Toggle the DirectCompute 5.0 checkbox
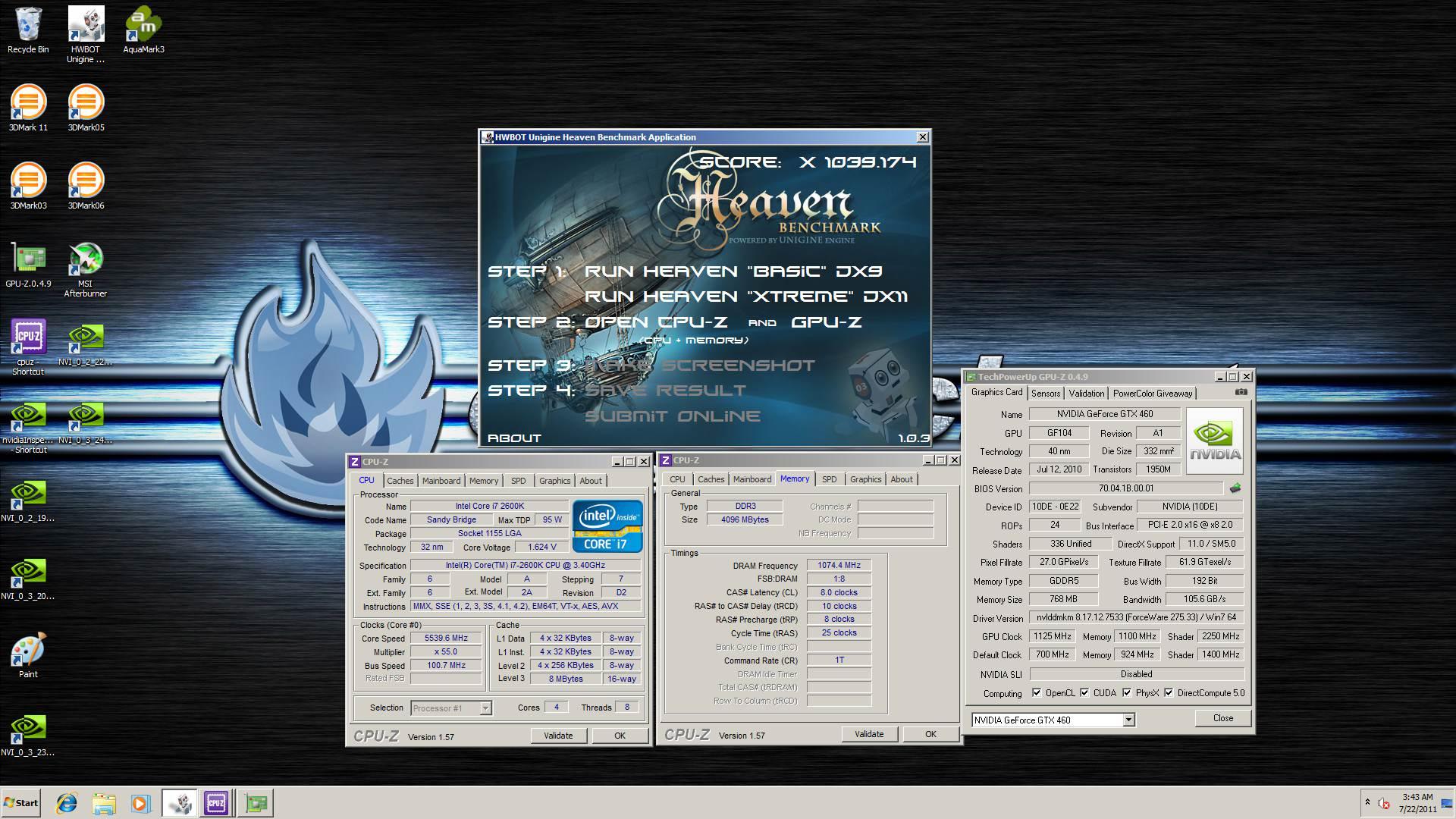 1169,692
